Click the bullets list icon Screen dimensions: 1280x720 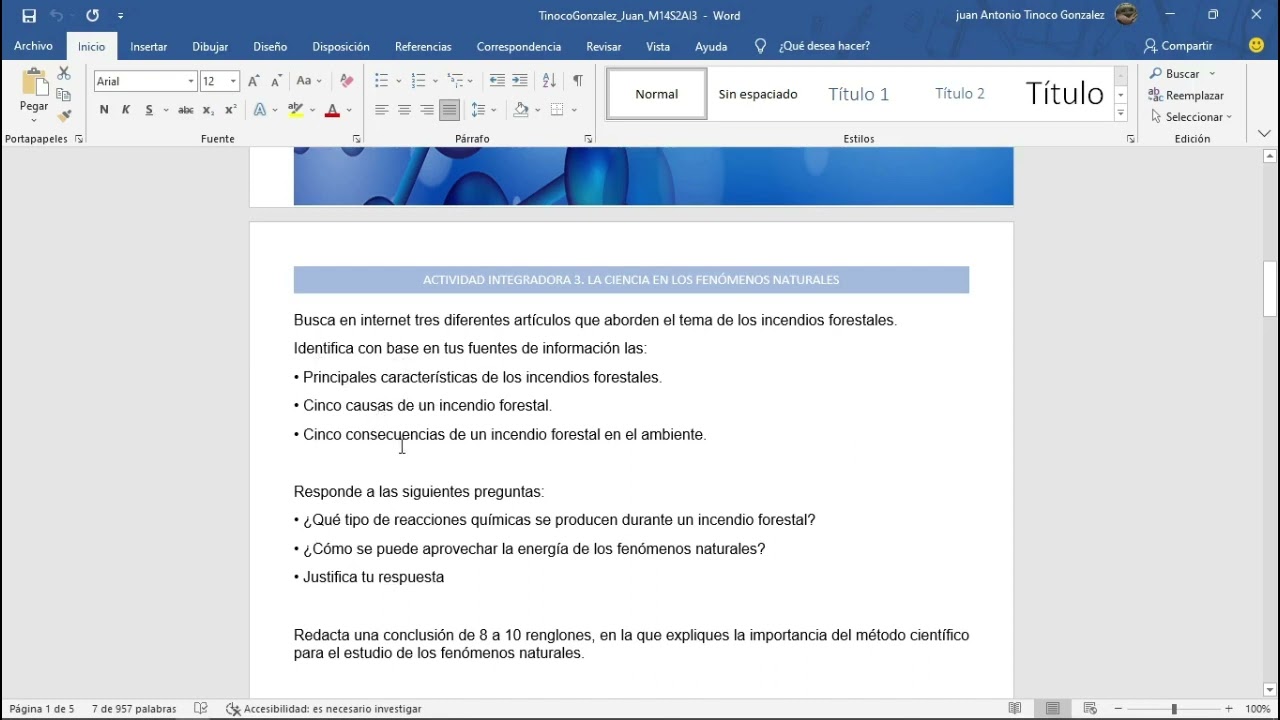click(x=381, y=81)
